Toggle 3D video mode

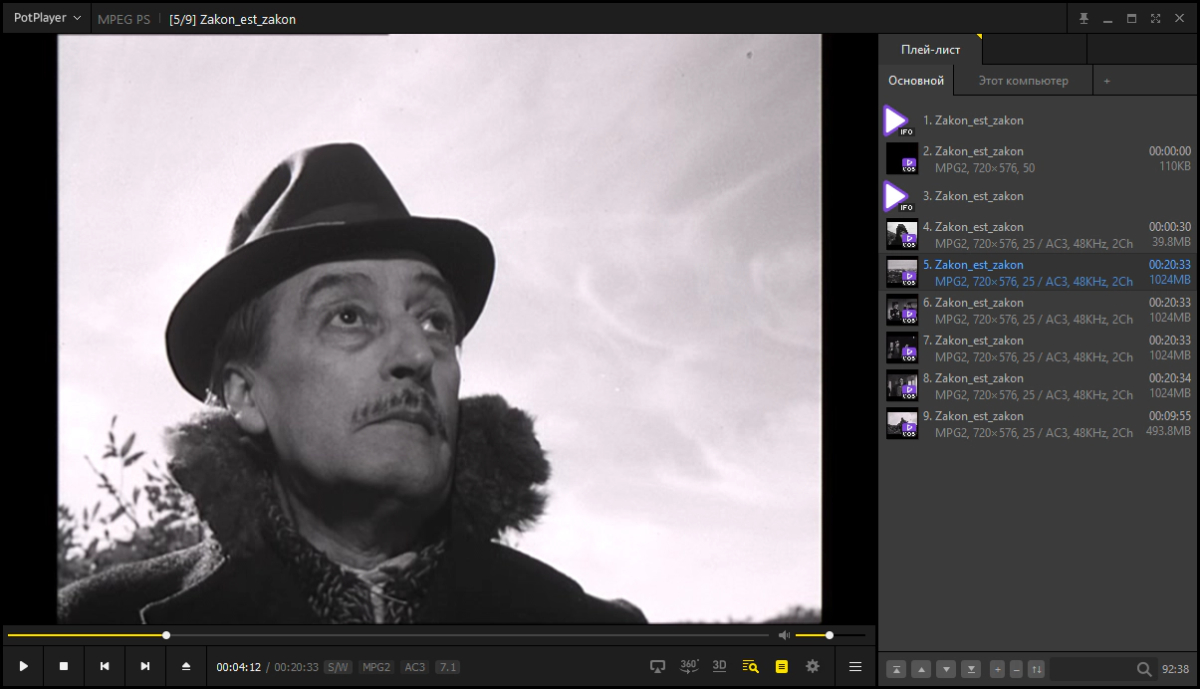tap(719, 666)
